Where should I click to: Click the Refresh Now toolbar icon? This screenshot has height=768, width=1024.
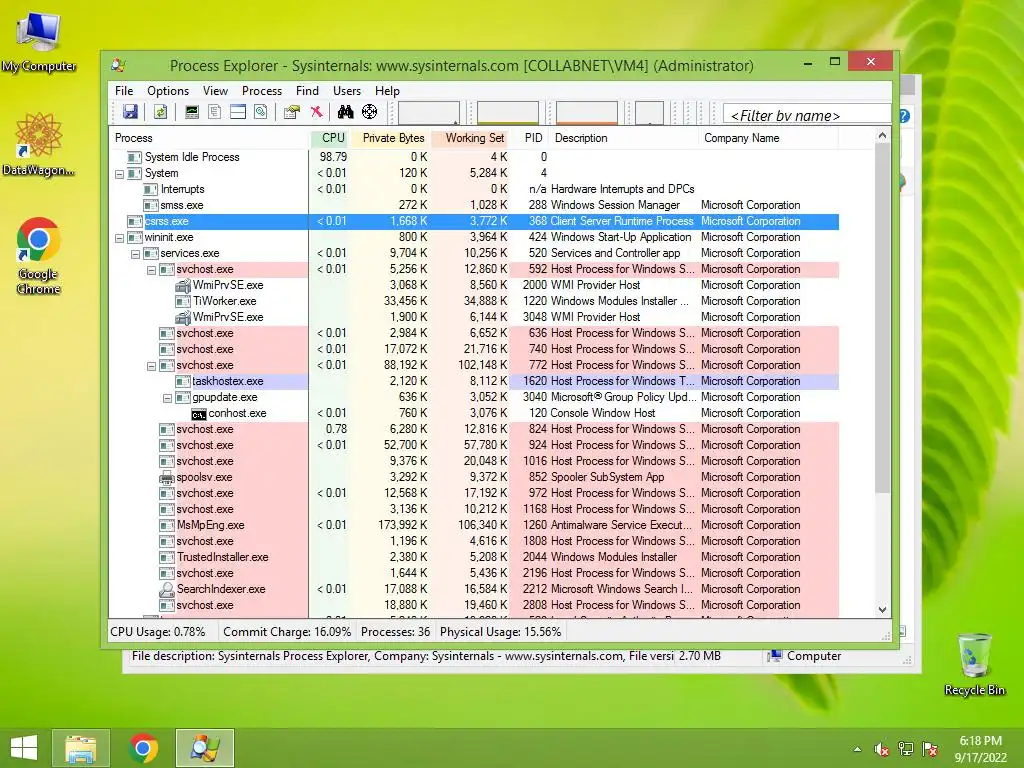pyautogui.click(x=160, y=112)
